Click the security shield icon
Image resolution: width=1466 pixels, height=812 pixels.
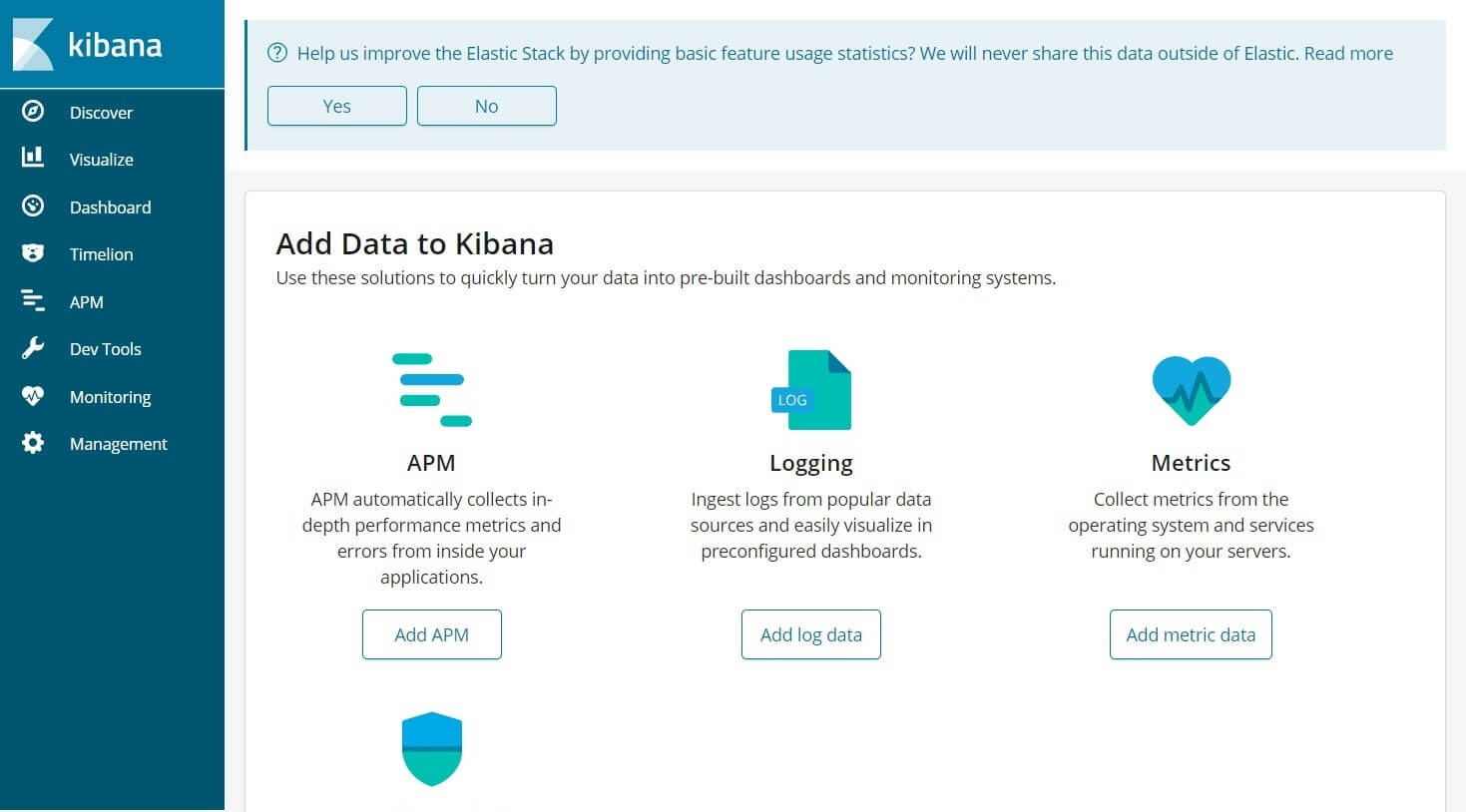click(432, 749)
